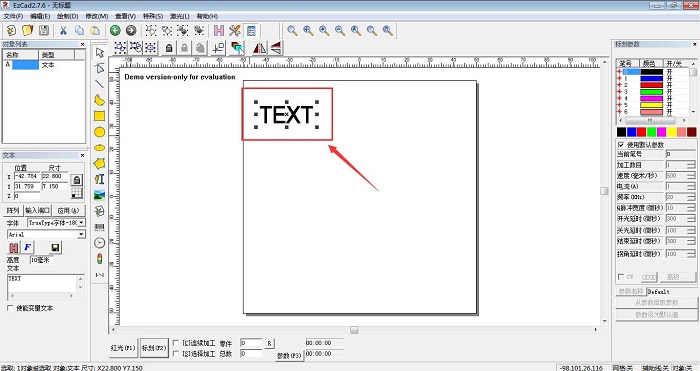The height and width of the screenshot is (371, 700).
Task: Enable the variable text checkbox
Action: pyautogui.click(x=10, y=308)
